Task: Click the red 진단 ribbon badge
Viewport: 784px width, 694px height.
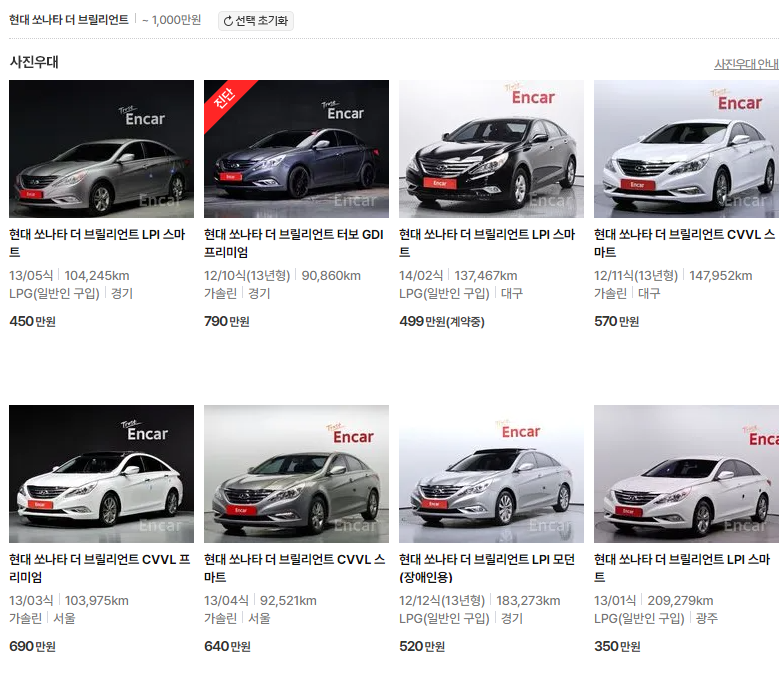Action: point(225,98)
